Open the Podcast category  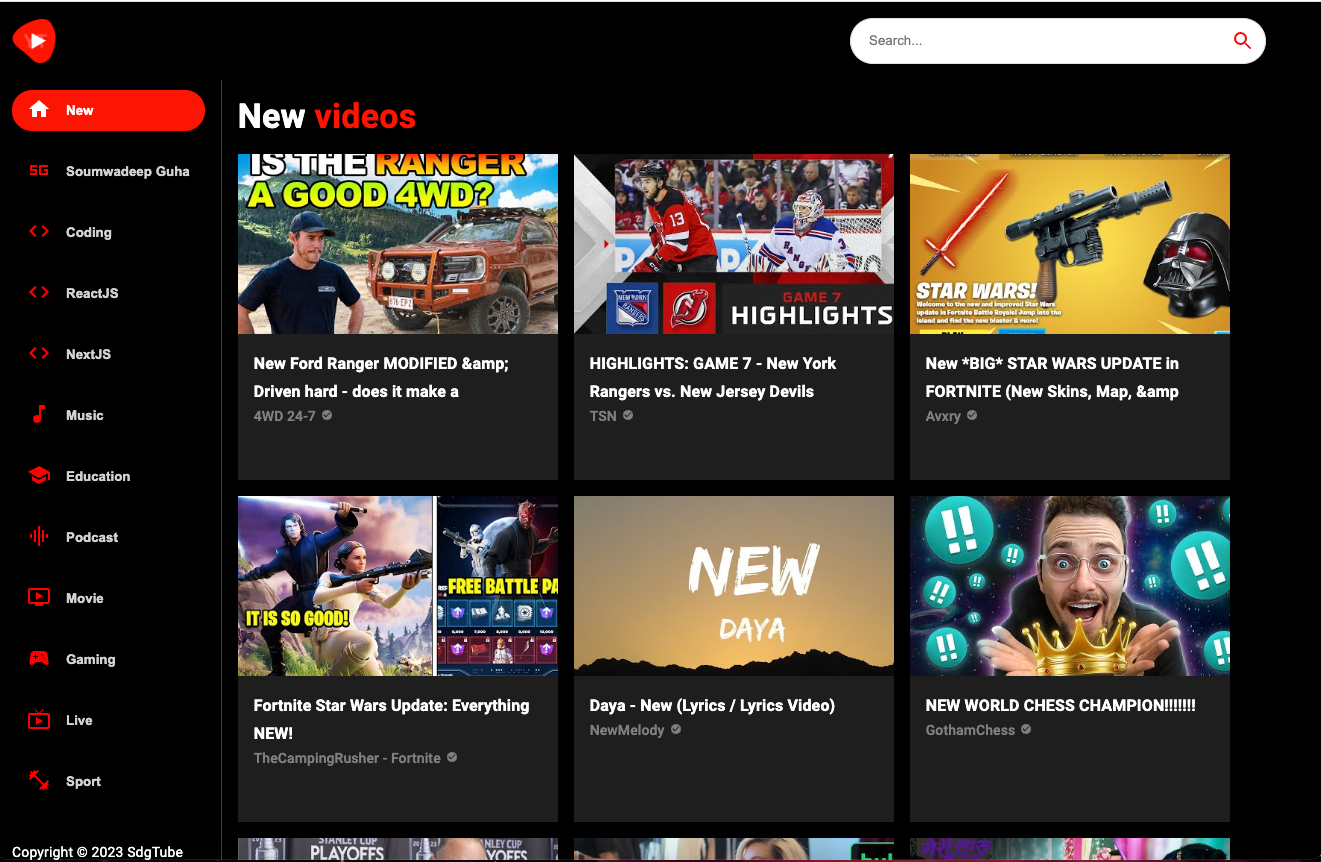pyautogui.click(x=108, y=537)
